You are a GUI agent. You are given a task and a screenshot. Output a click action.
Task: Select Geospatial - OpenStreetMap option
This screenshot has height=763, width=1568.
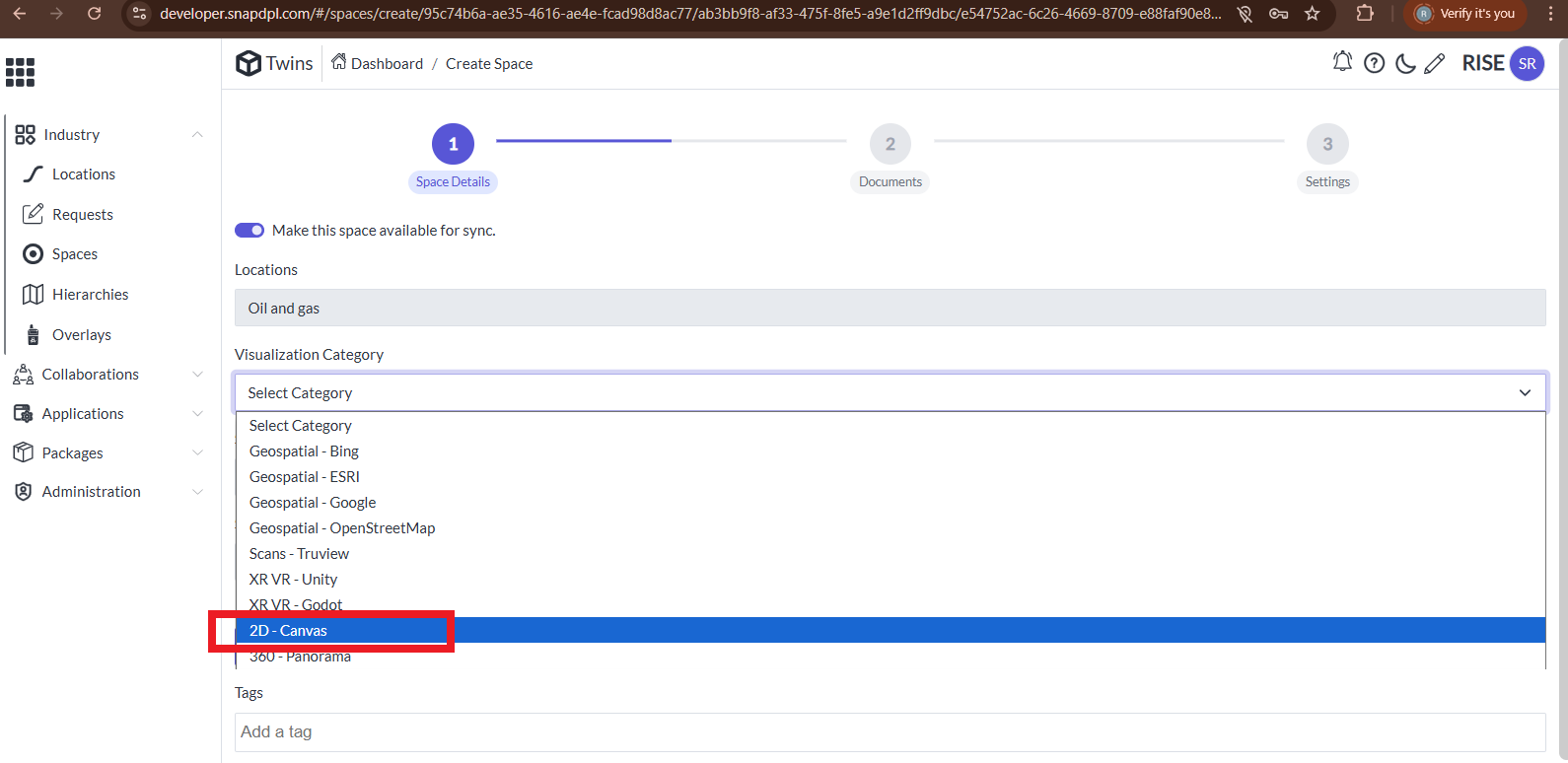[891, 528]
